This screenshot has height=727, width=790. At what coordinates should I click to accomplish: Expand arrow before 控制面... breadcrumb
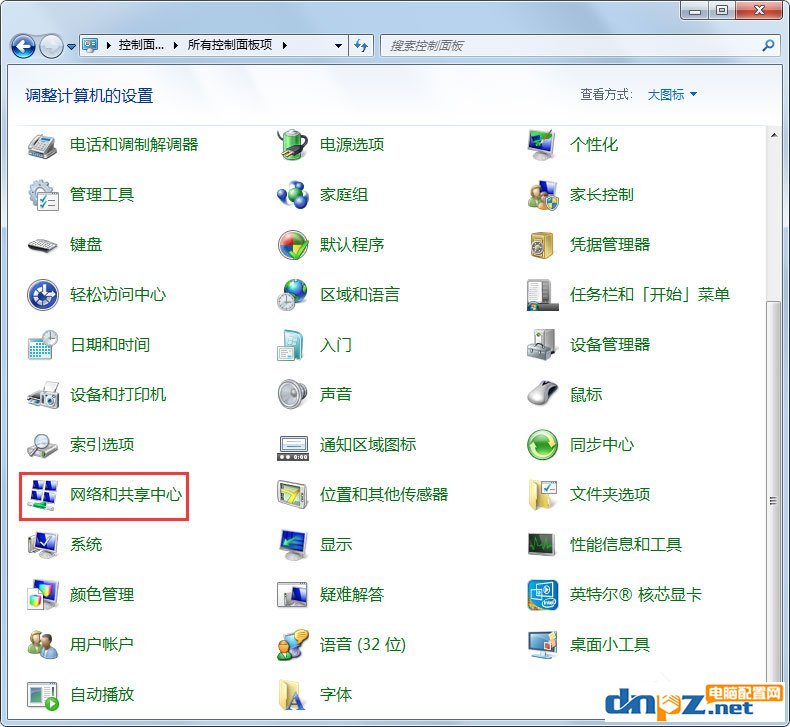(108, 45)
